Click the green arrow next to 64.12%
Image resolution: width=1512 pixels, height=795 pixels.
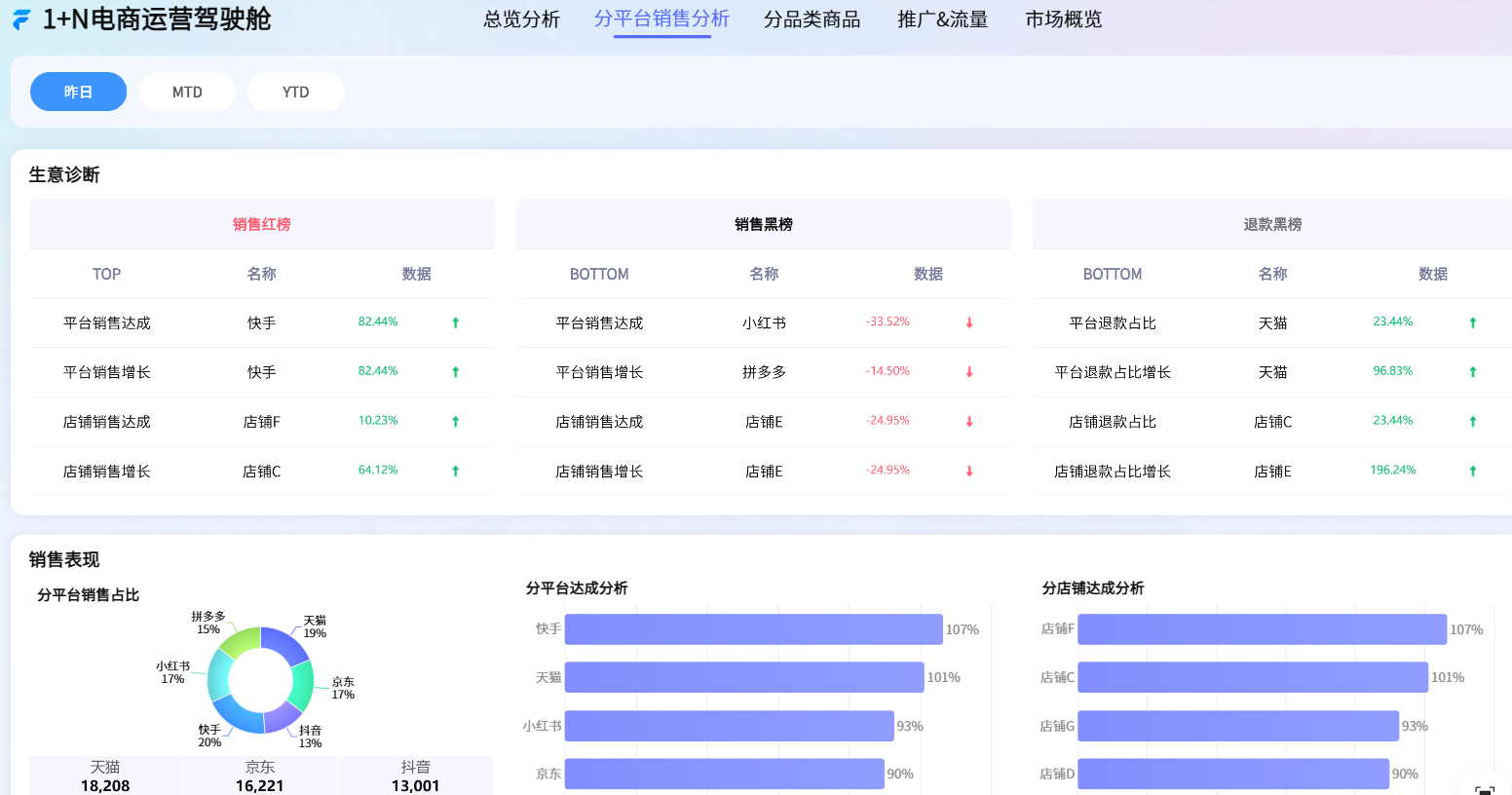pos(455,471)
